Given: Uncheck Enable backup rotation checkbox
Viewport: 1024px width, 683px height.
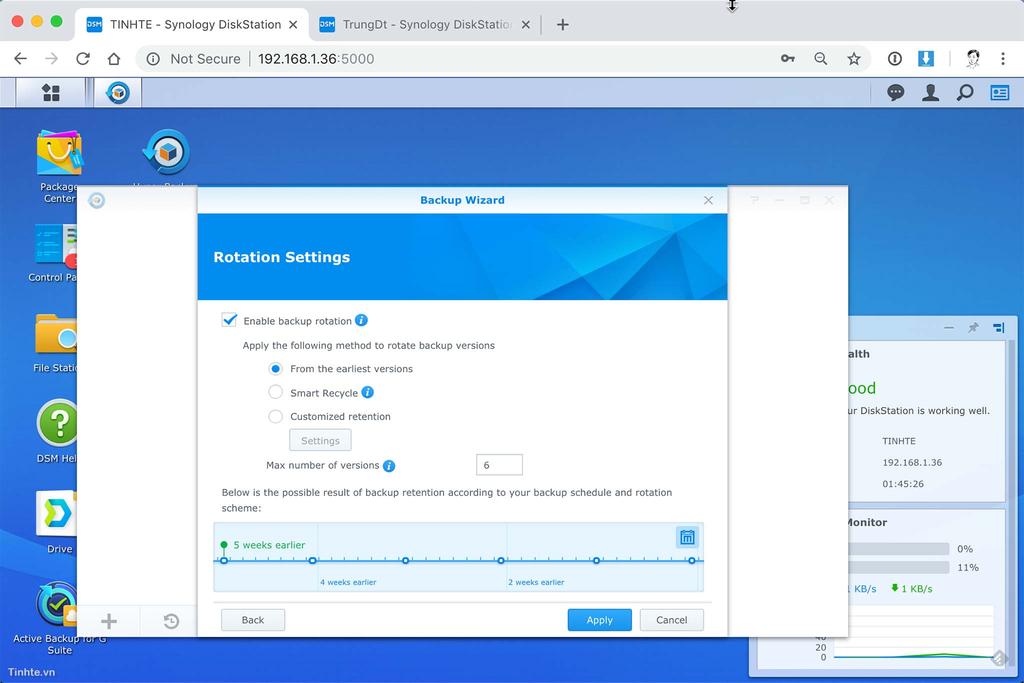Looking at the screenshot, I should coord(229,320).
